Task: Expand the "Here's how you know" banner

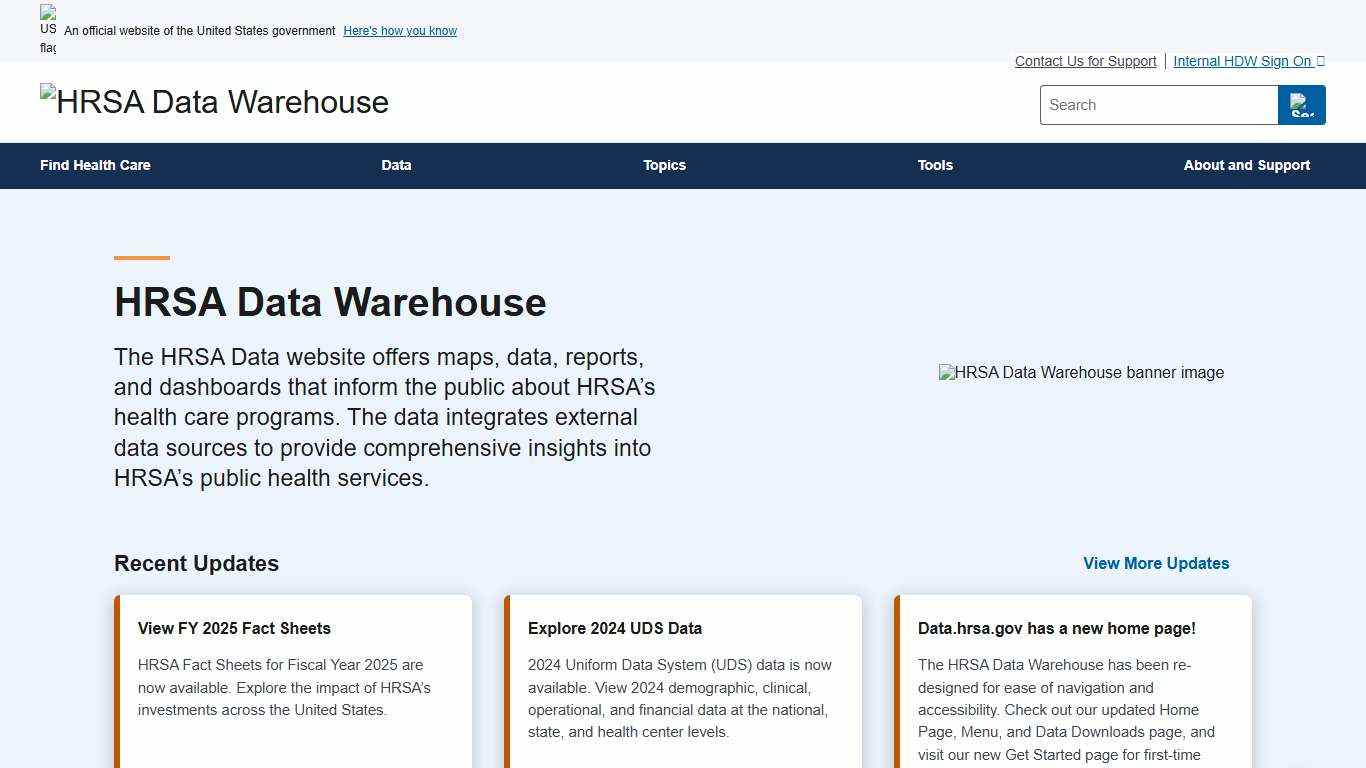Action: coord(400,31)
